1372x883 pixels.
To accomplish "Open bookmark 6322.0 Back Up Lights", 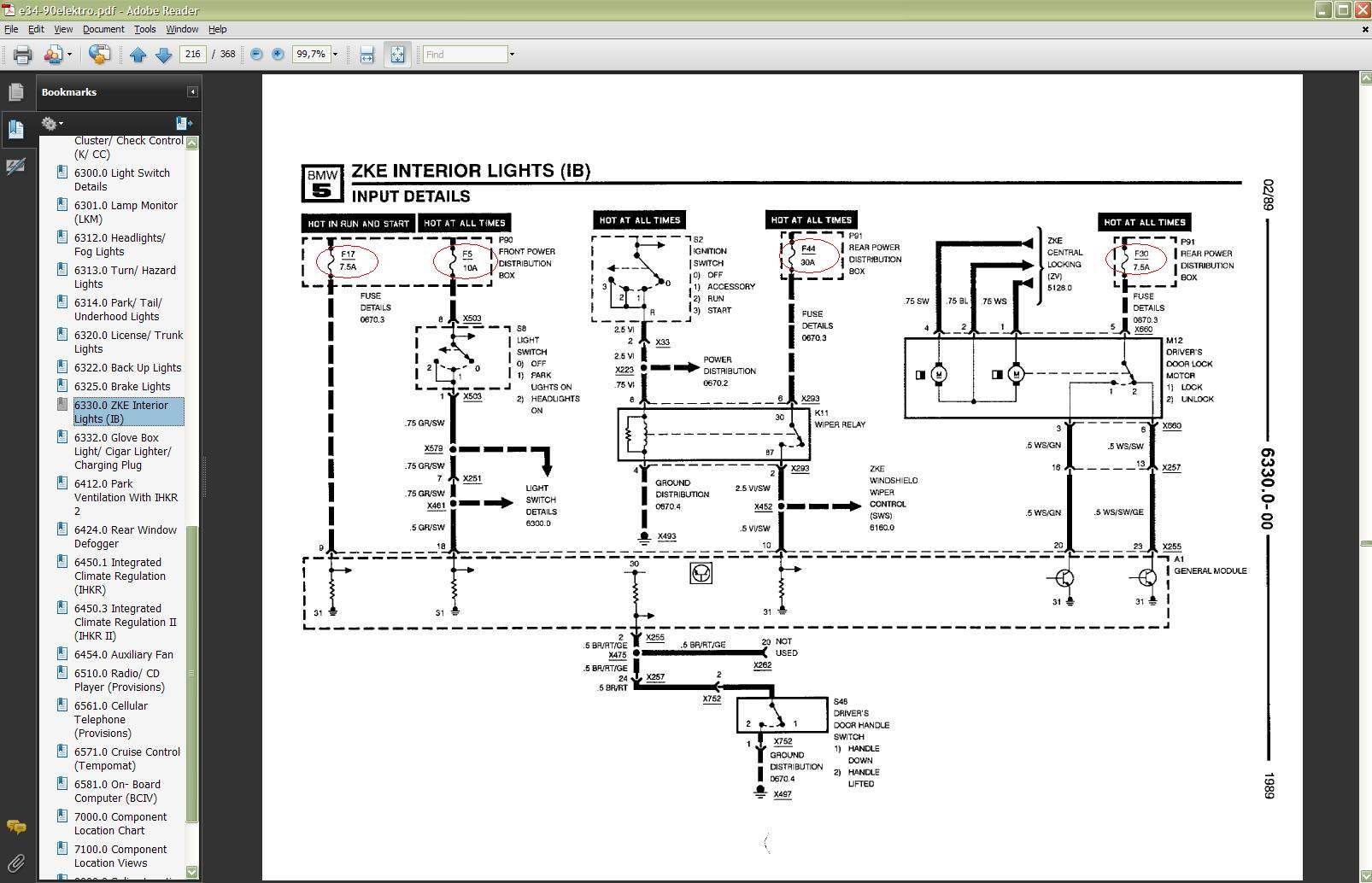I will pyautogui.click(x=127, y=367).
